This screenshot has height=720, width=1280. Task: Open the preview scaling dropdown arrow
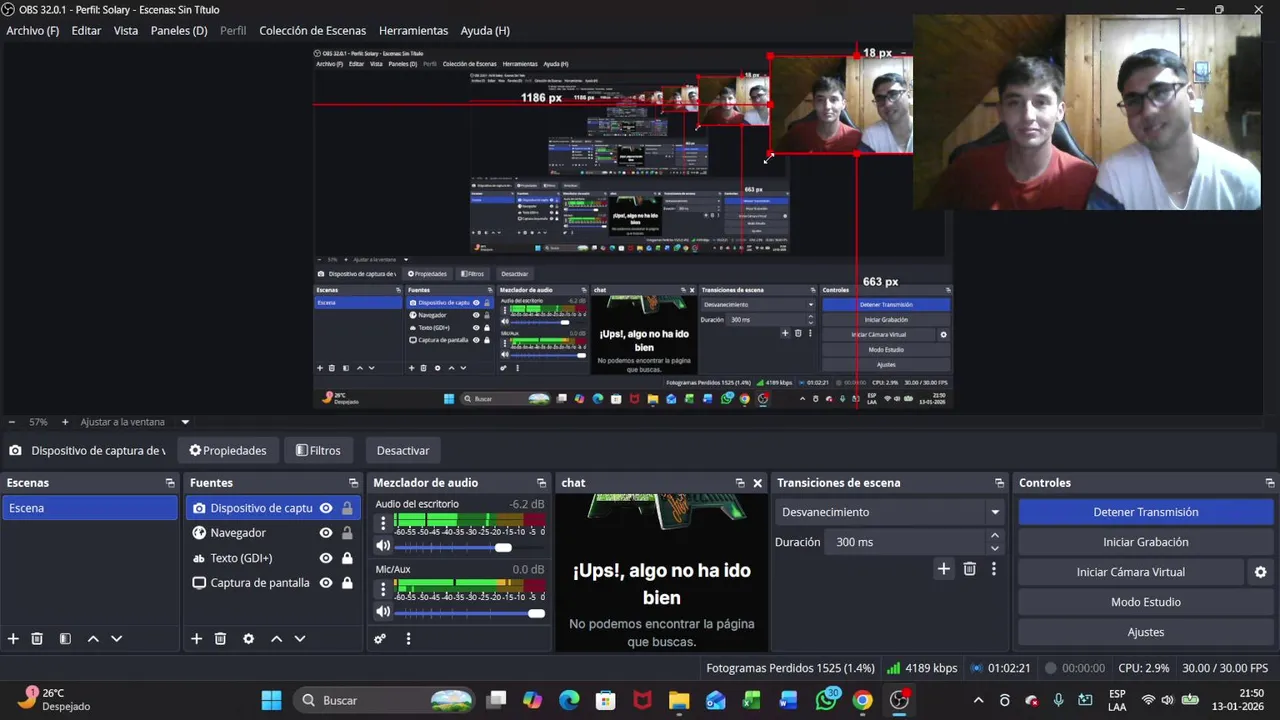click(x=185, y=422)
